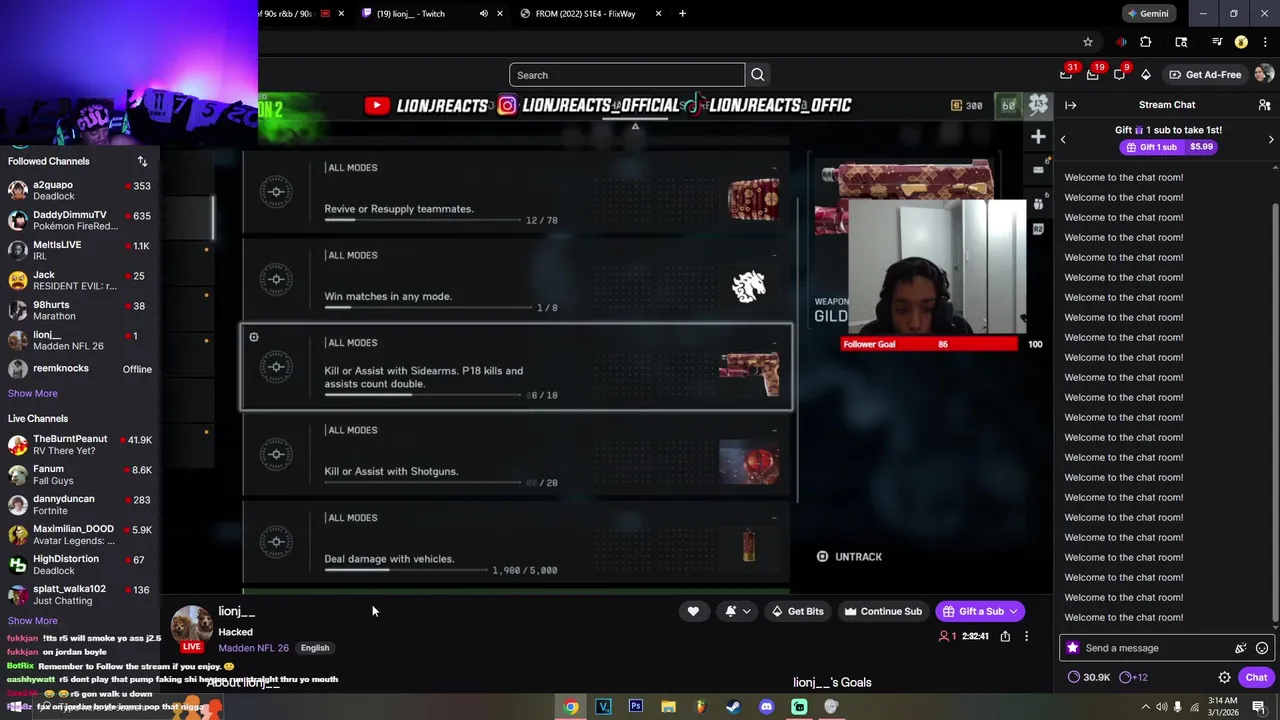Image resolution: width=1280 pixels, height=720 pixels.
Task: Open Steam from the taskbar
Action: coord(733,707)
